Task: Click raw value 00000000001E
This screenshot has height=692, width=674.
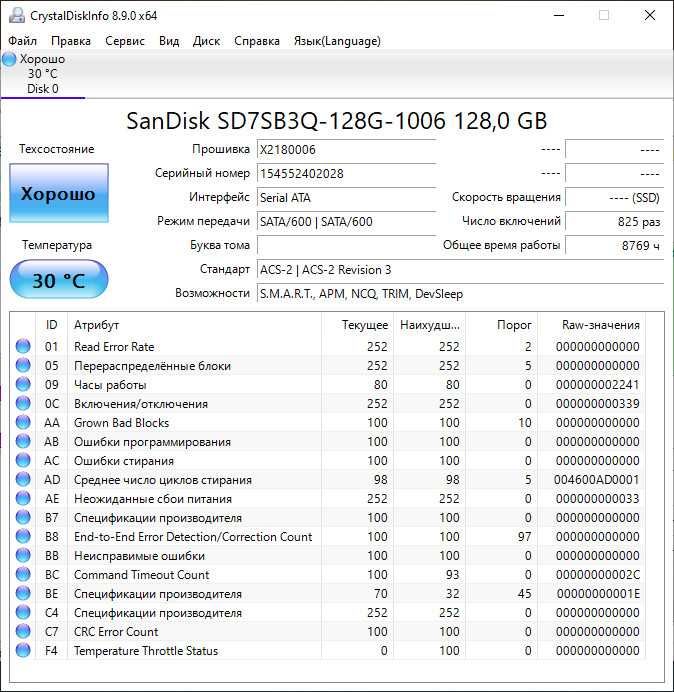Action: 598,594
